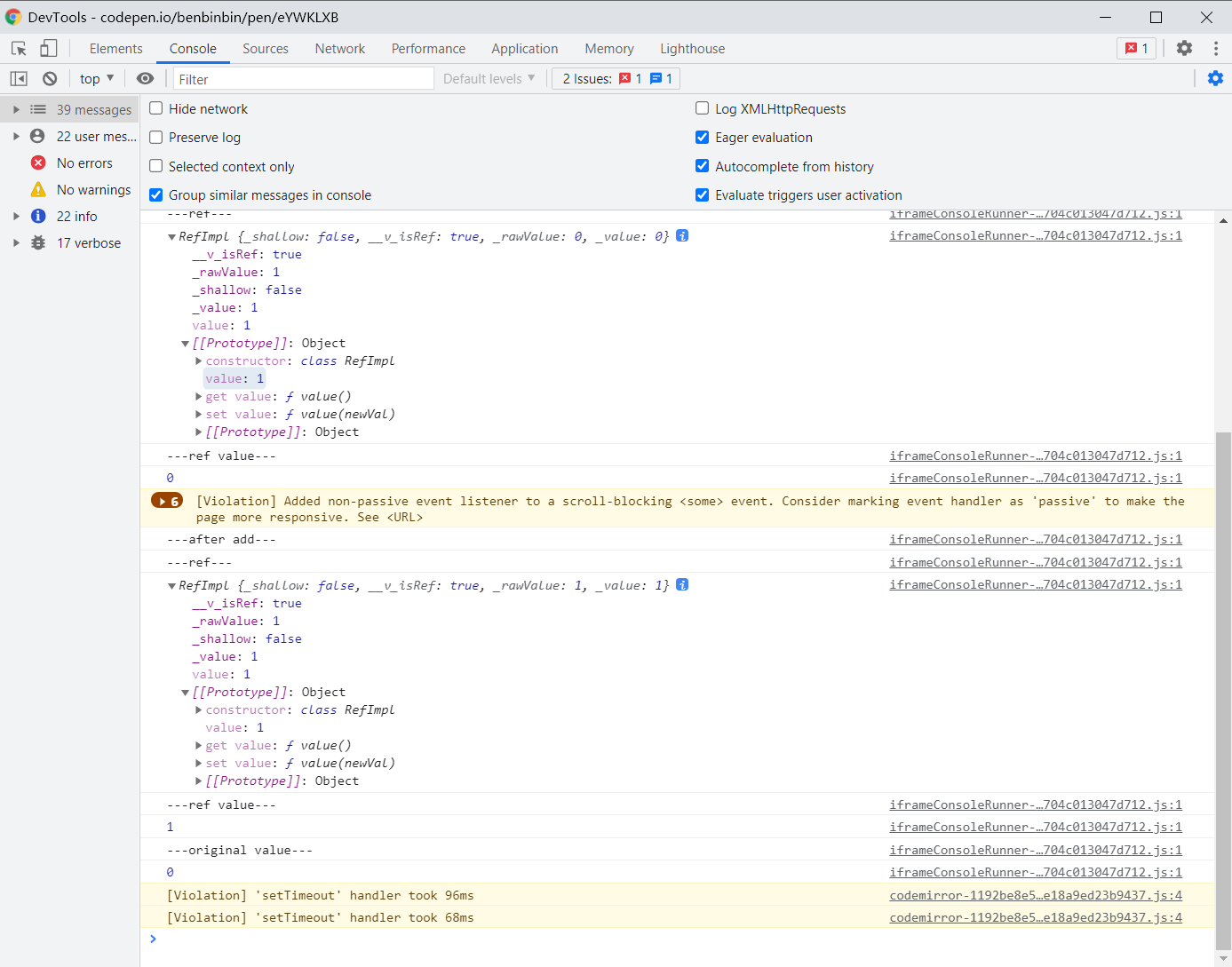Enable Selected context only checkbox

tap(156, 166)
